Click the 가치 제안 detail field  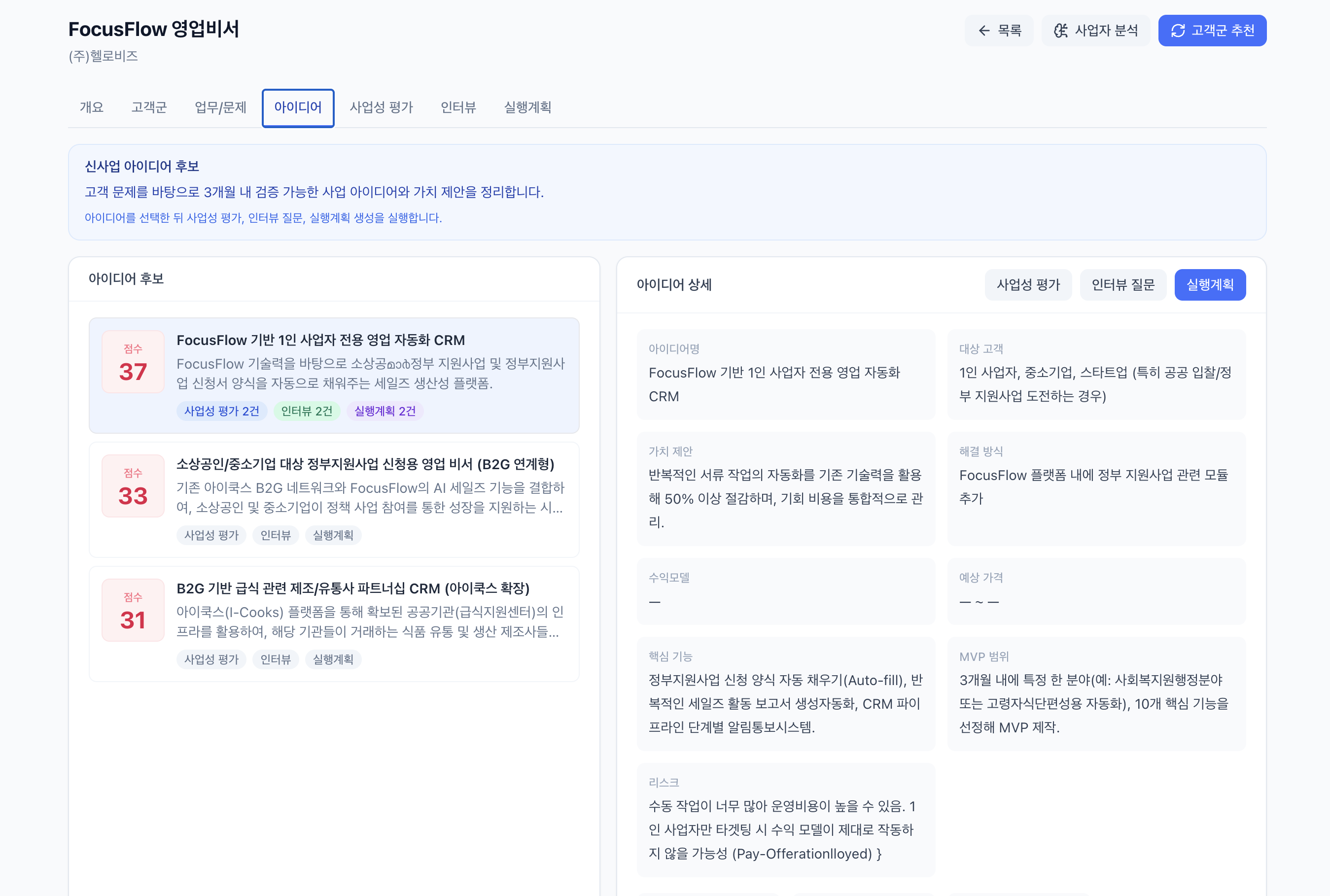[786, 489]
